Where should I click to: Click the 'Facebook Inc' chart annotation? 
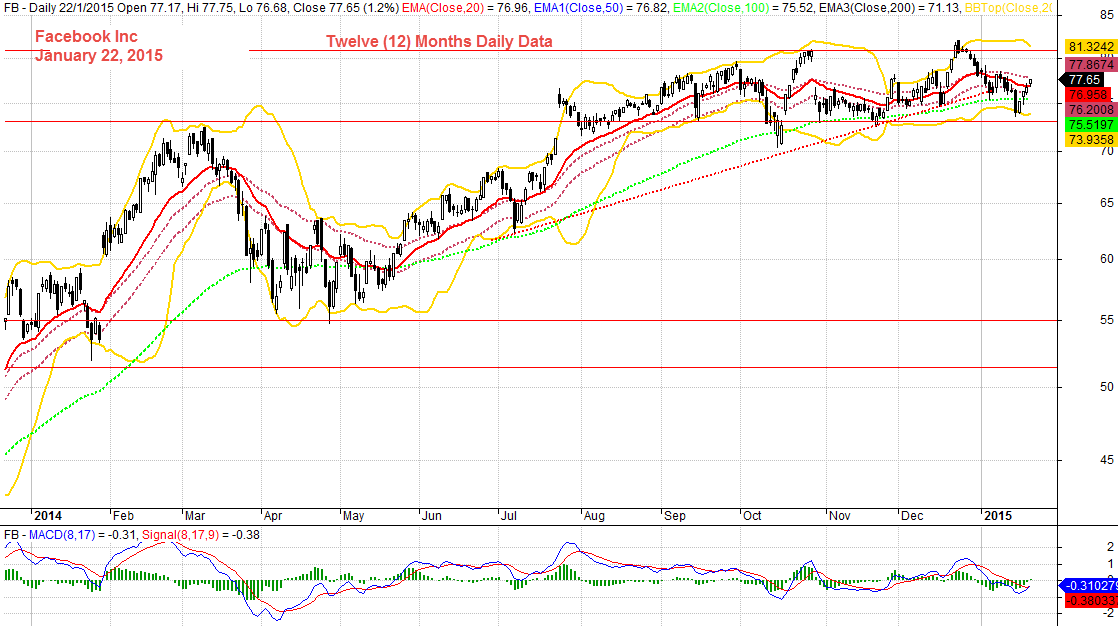(86, 36)
